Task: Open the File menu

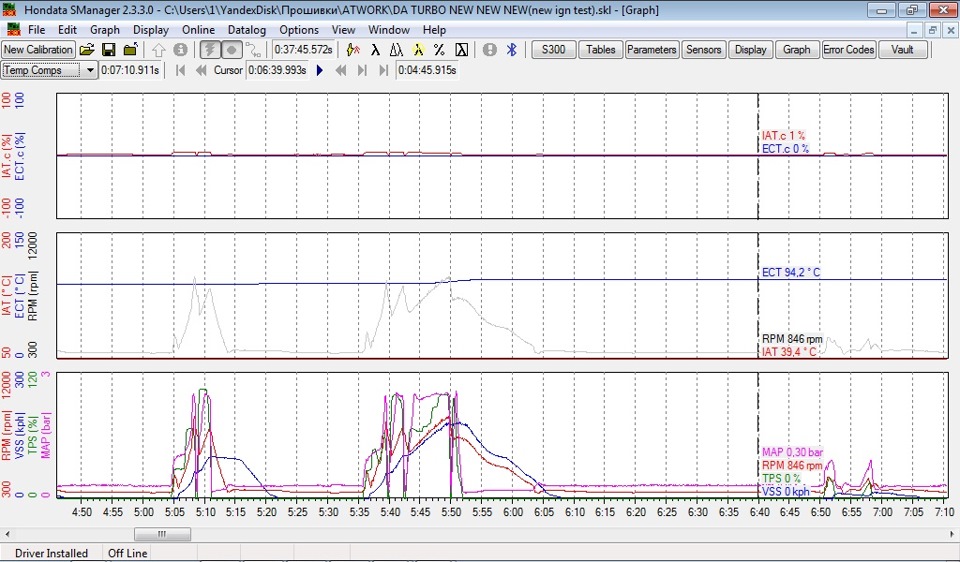Action: [x=37, y=29]
